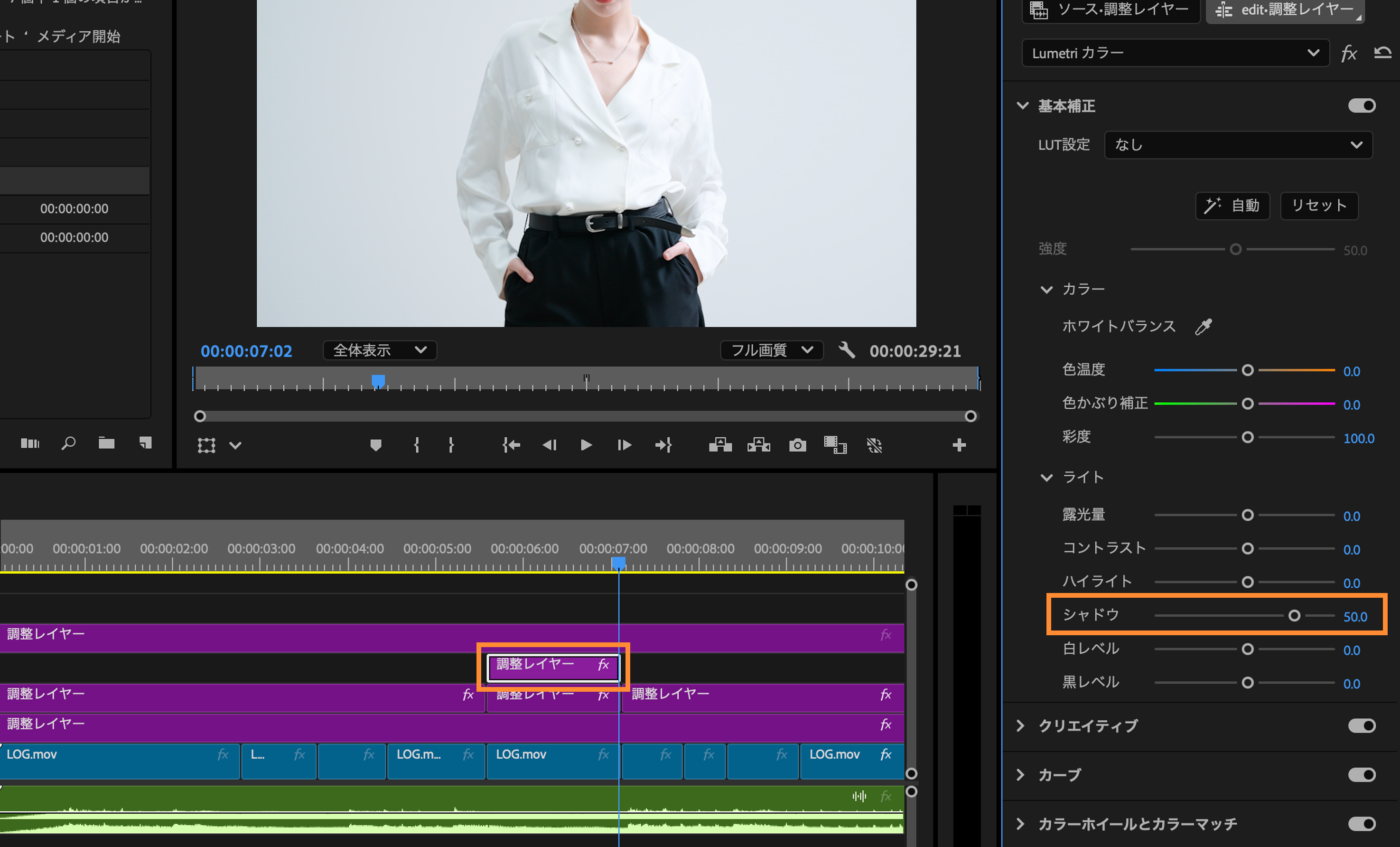This screenshot has height=847, width=1400.
Task: Click the Export Frame camera icon
Action: pyautogui.click(x=797, y=445)
